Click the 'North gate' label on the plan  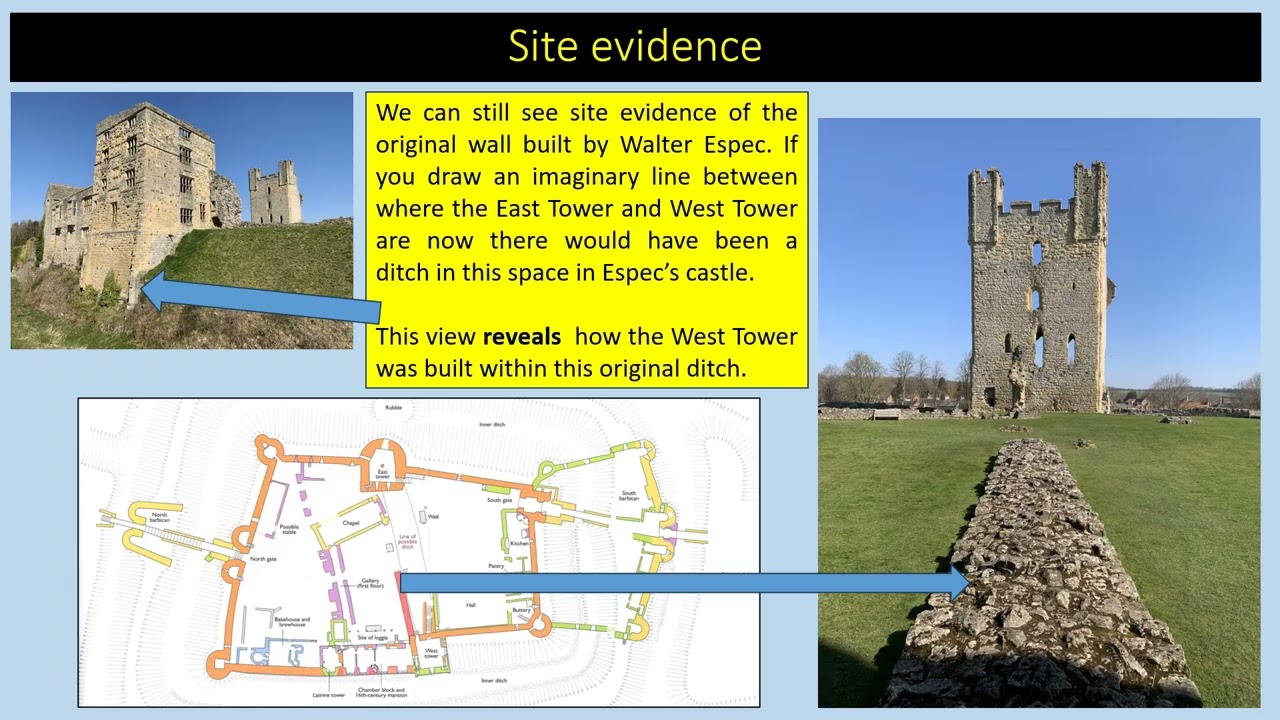264,559
